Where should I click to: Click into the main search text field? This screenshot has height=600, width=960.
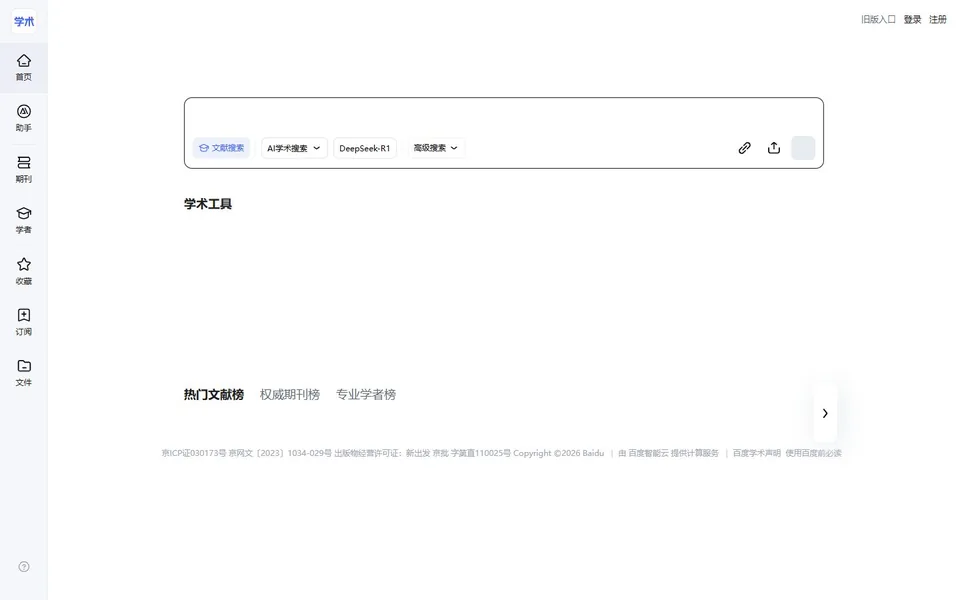pyautogui.click(x=503, y=116)
